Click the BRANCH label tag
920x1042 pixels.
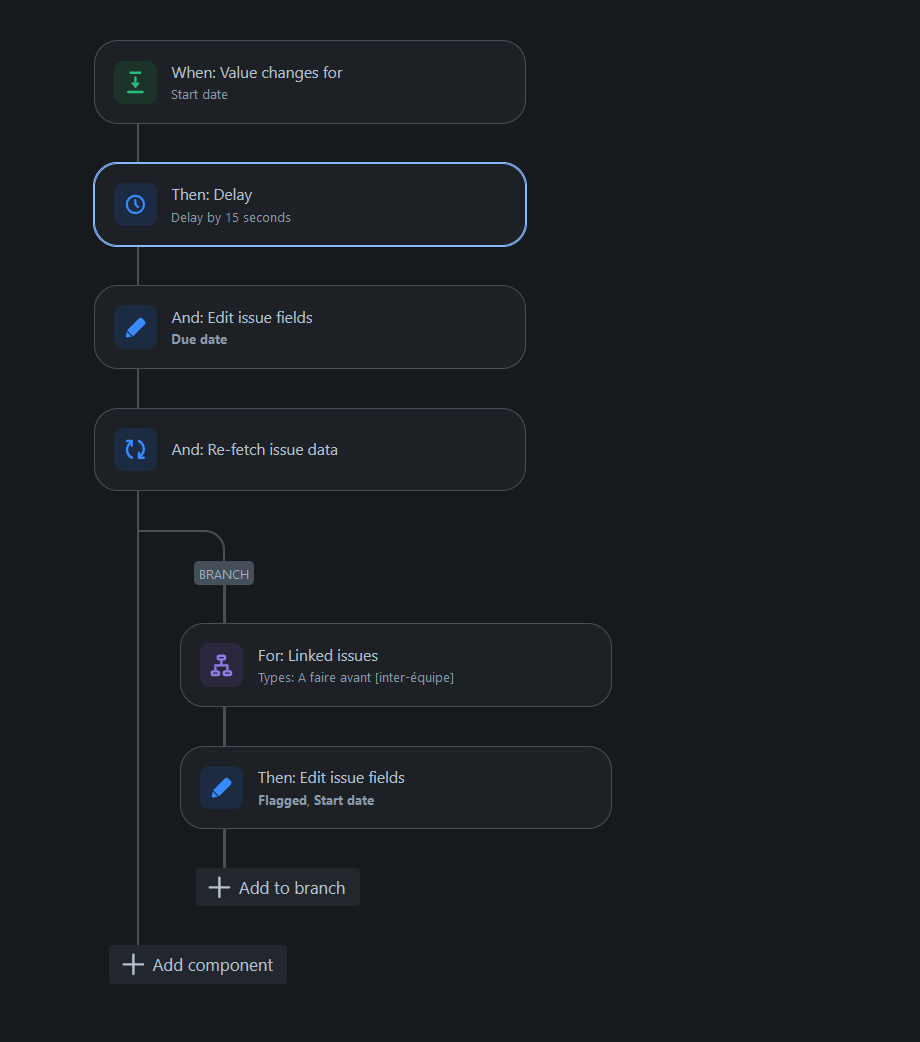pyautogui.click(x=224, y=574)
